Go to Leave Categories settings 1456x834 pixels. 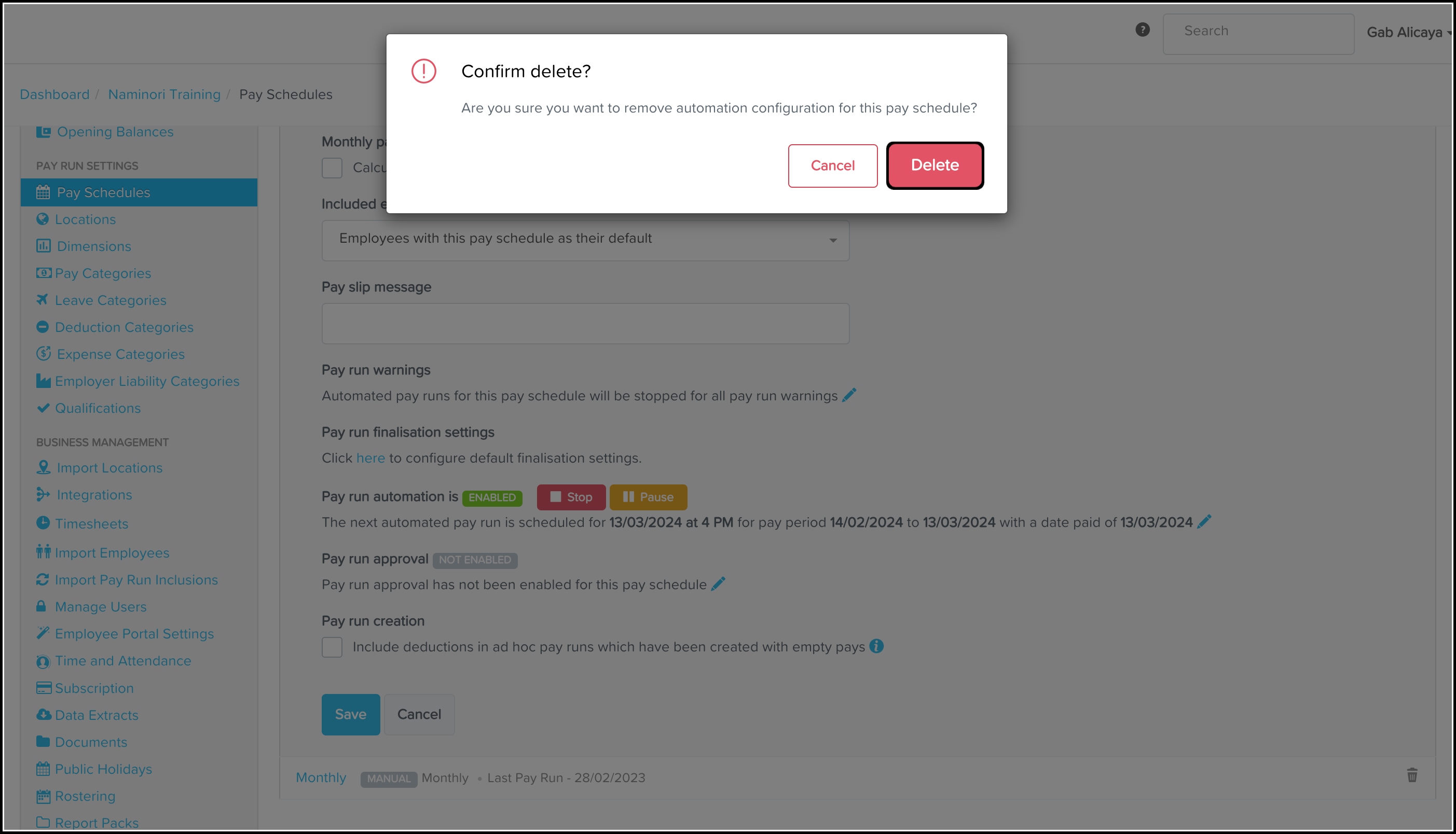point(111,300)
